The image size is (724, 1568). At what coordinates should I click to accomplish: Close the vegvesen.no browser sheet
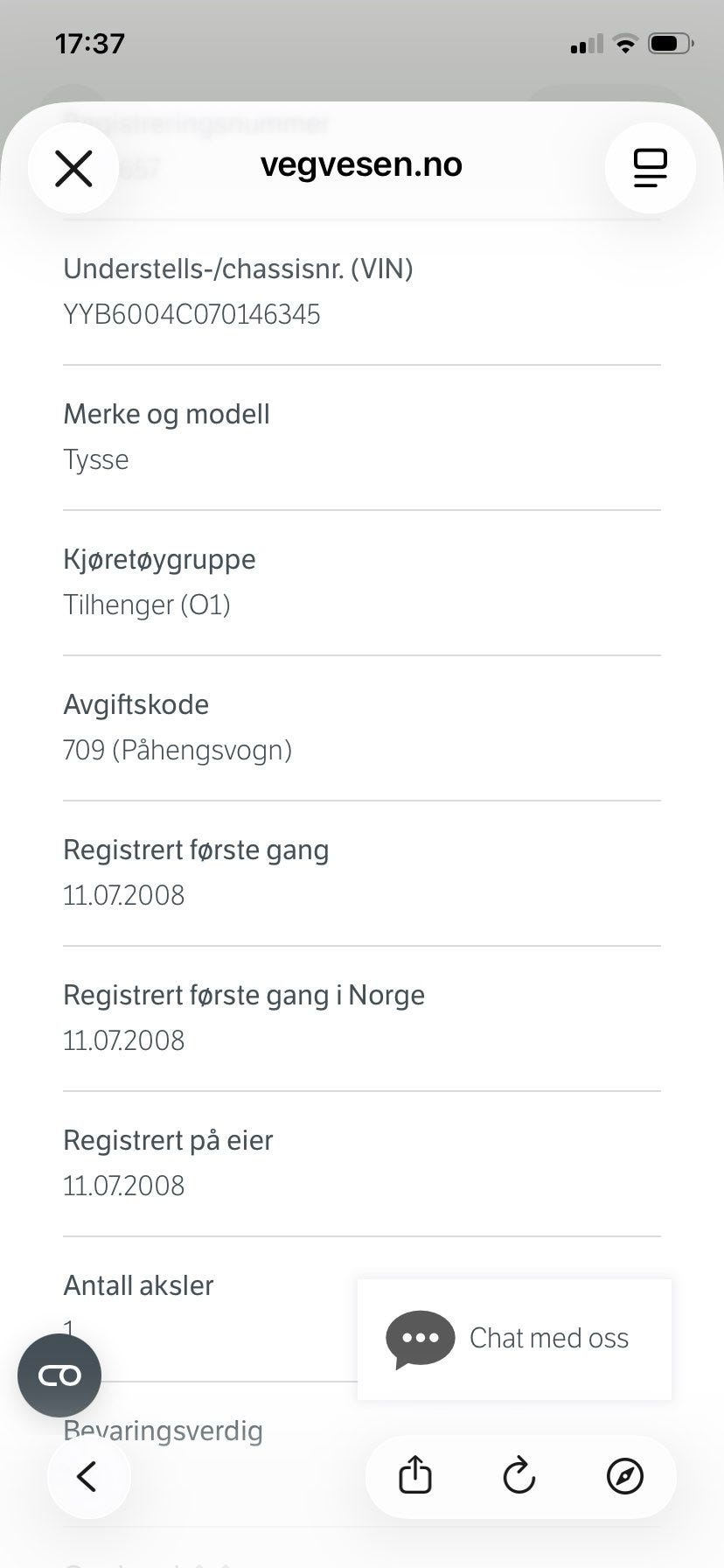[x=73, y=168]
